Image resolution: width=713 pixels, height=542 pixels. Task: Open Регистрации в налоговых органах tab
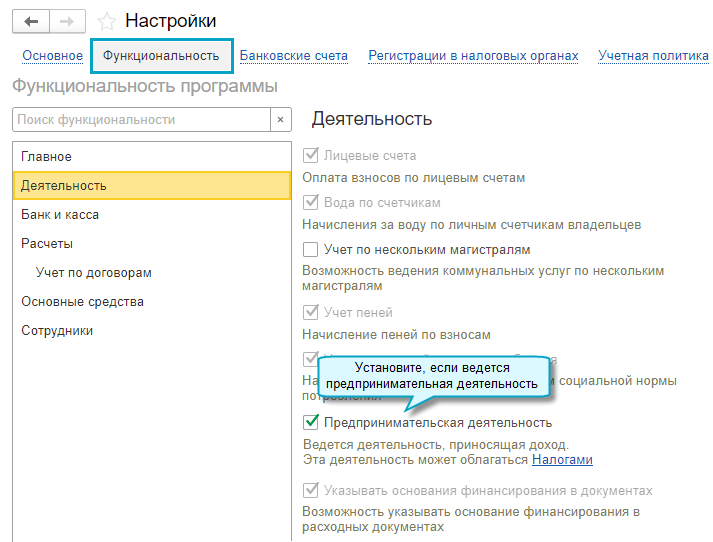click(x=473, y=56)
